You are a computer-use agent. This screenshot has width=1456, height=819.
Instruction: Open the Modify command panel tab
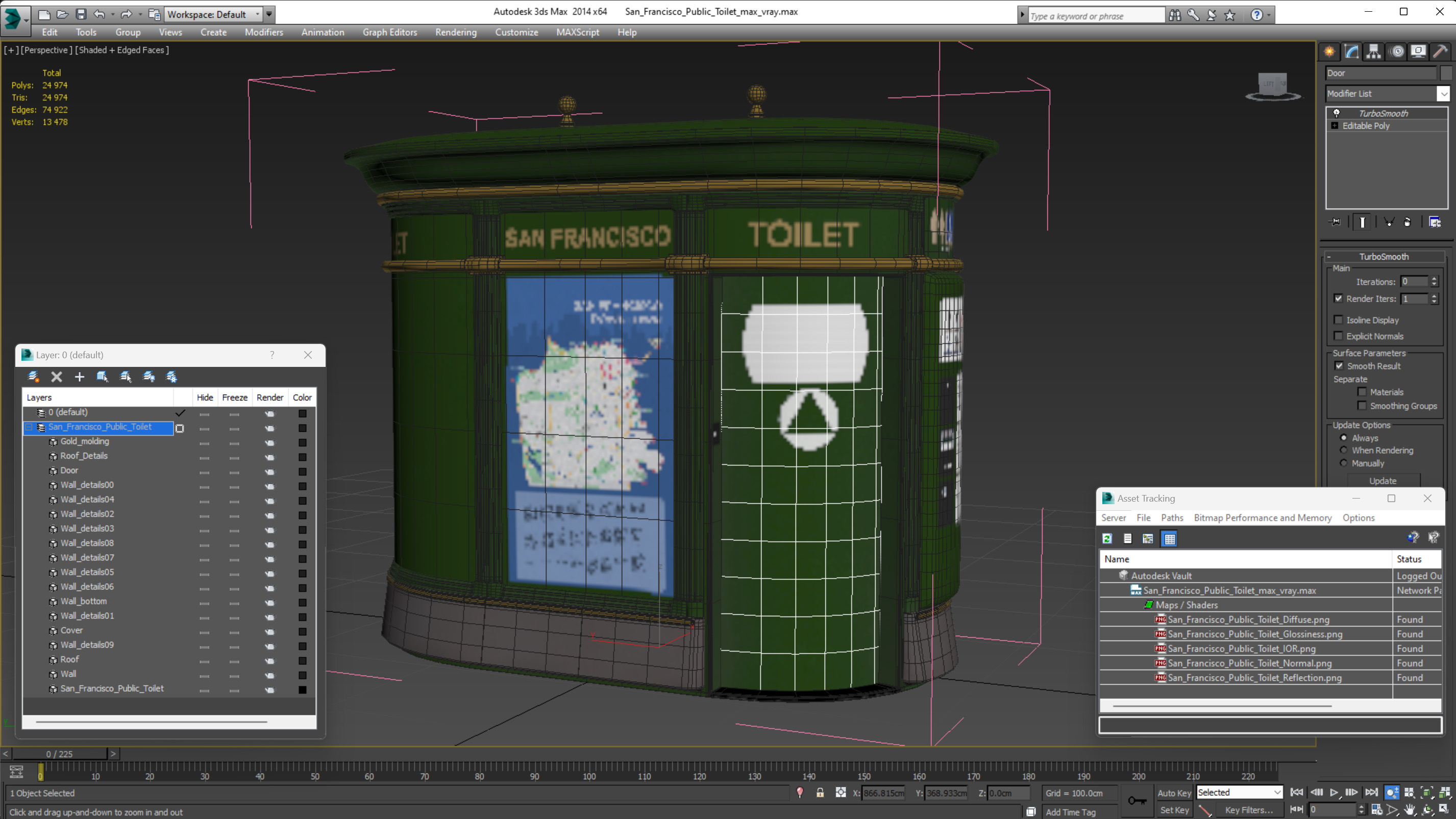point(1351,52)
